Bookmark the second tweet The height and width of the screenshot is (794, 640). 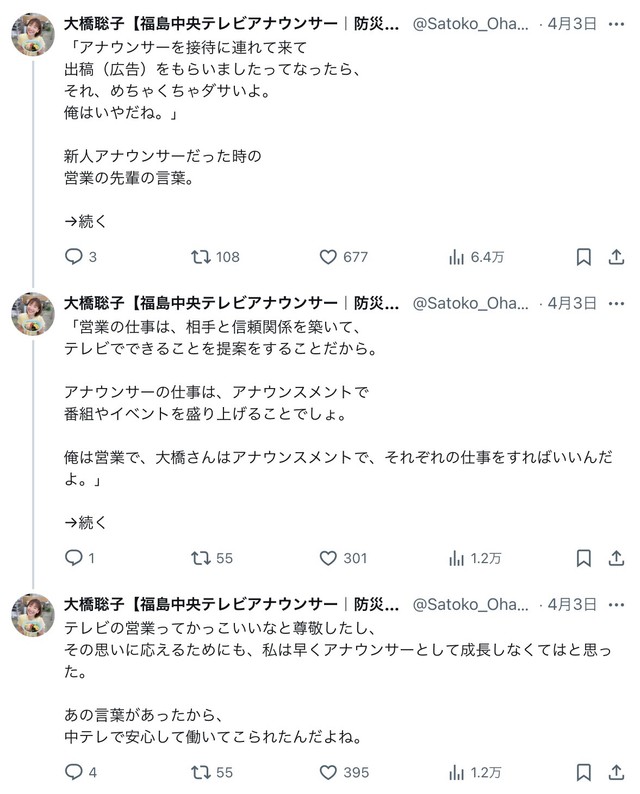coord(584,558)
